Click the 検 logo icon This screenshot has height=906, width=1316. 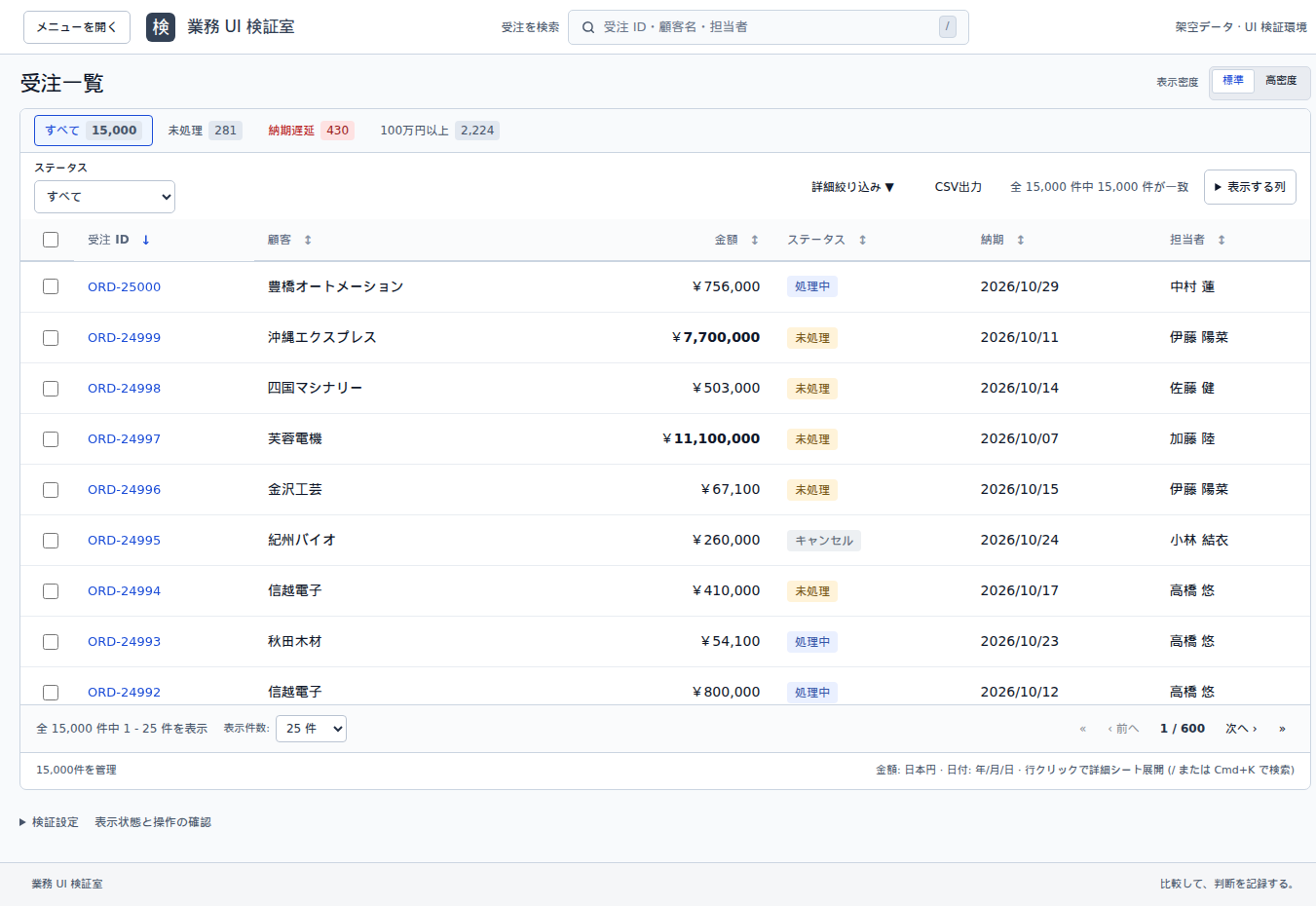click(x=161, y=27)
